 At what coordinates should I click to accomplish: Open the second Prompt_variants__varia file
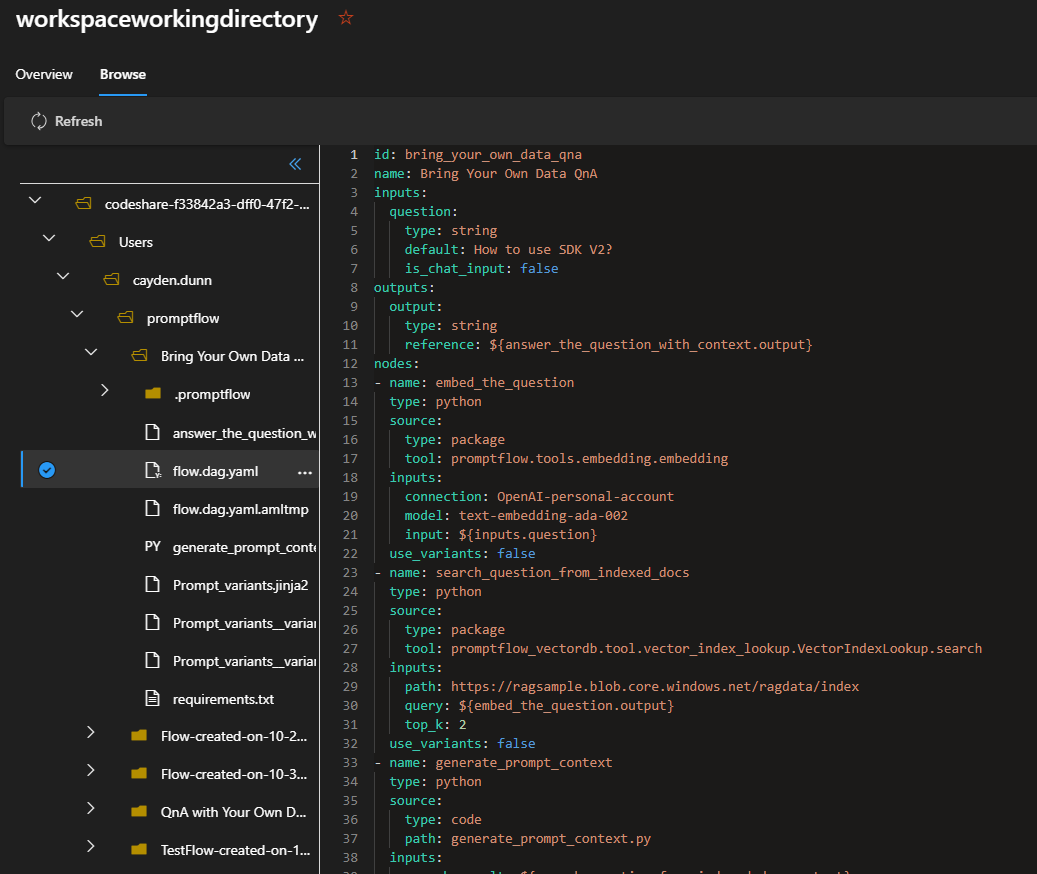tap(244, 661)
